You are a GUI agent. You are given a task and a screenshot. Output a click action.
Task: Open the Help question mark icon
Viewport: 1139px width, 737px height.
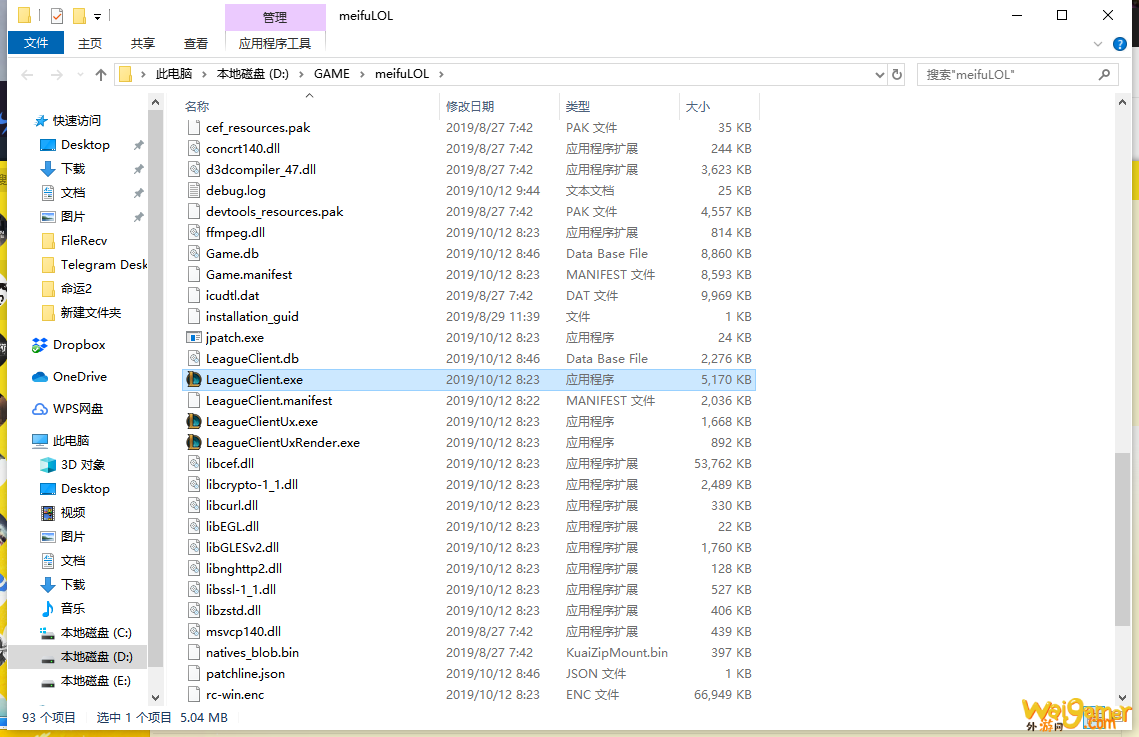pyautogui.click(x=1120, y=44)
